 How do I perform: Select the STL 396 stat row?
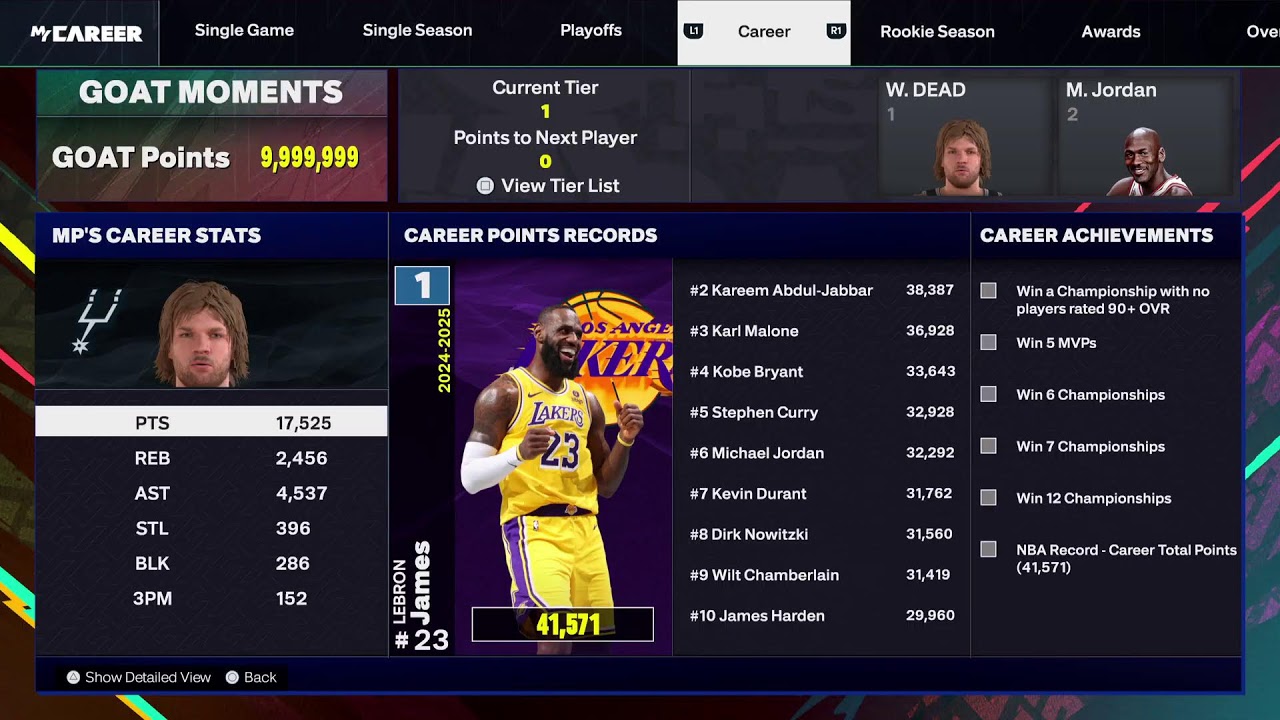pyautogui.click(x=211, y=528)
